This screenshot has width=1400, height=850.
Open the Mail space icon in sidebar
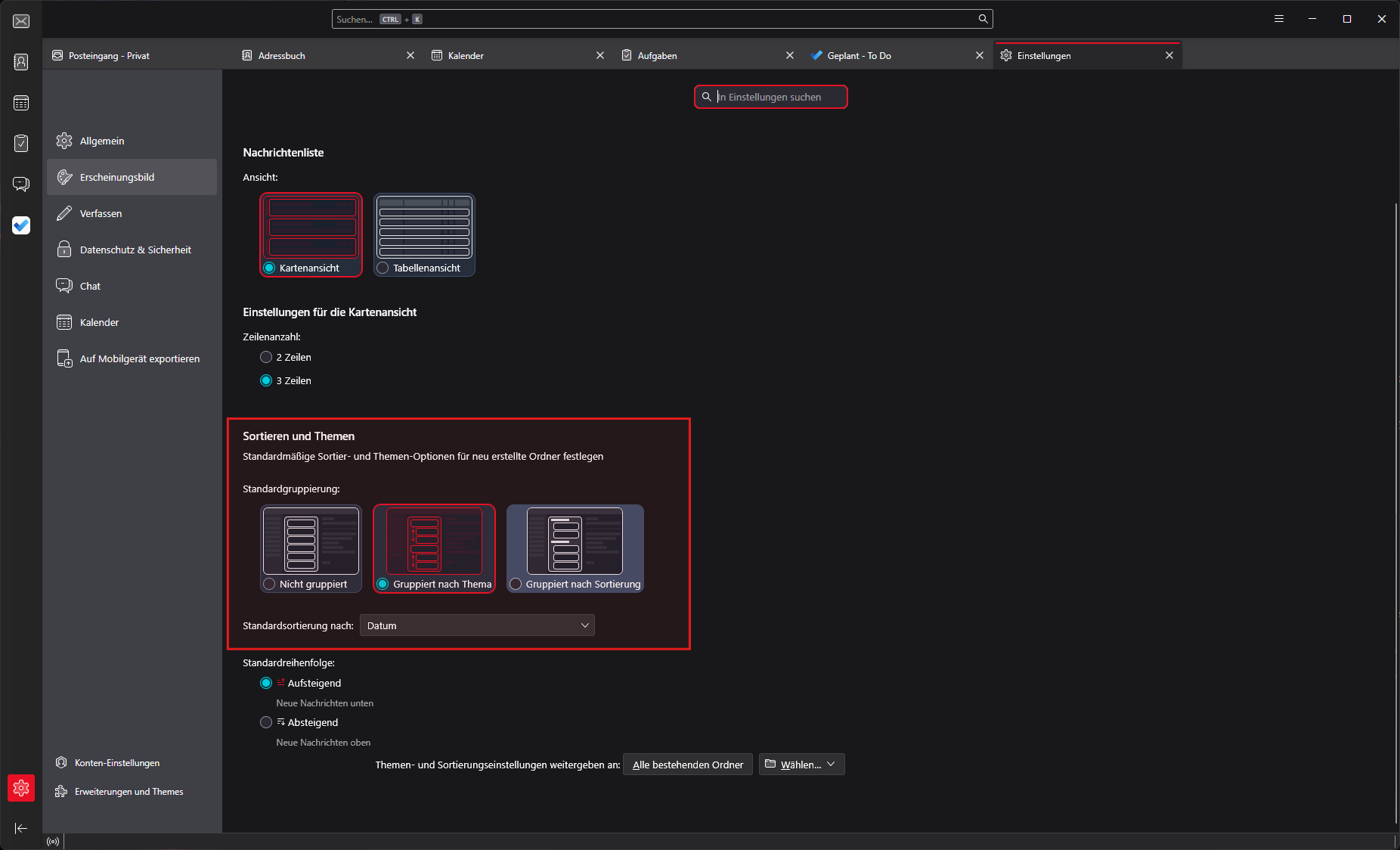pyautogui.click(x=21, y=21)
